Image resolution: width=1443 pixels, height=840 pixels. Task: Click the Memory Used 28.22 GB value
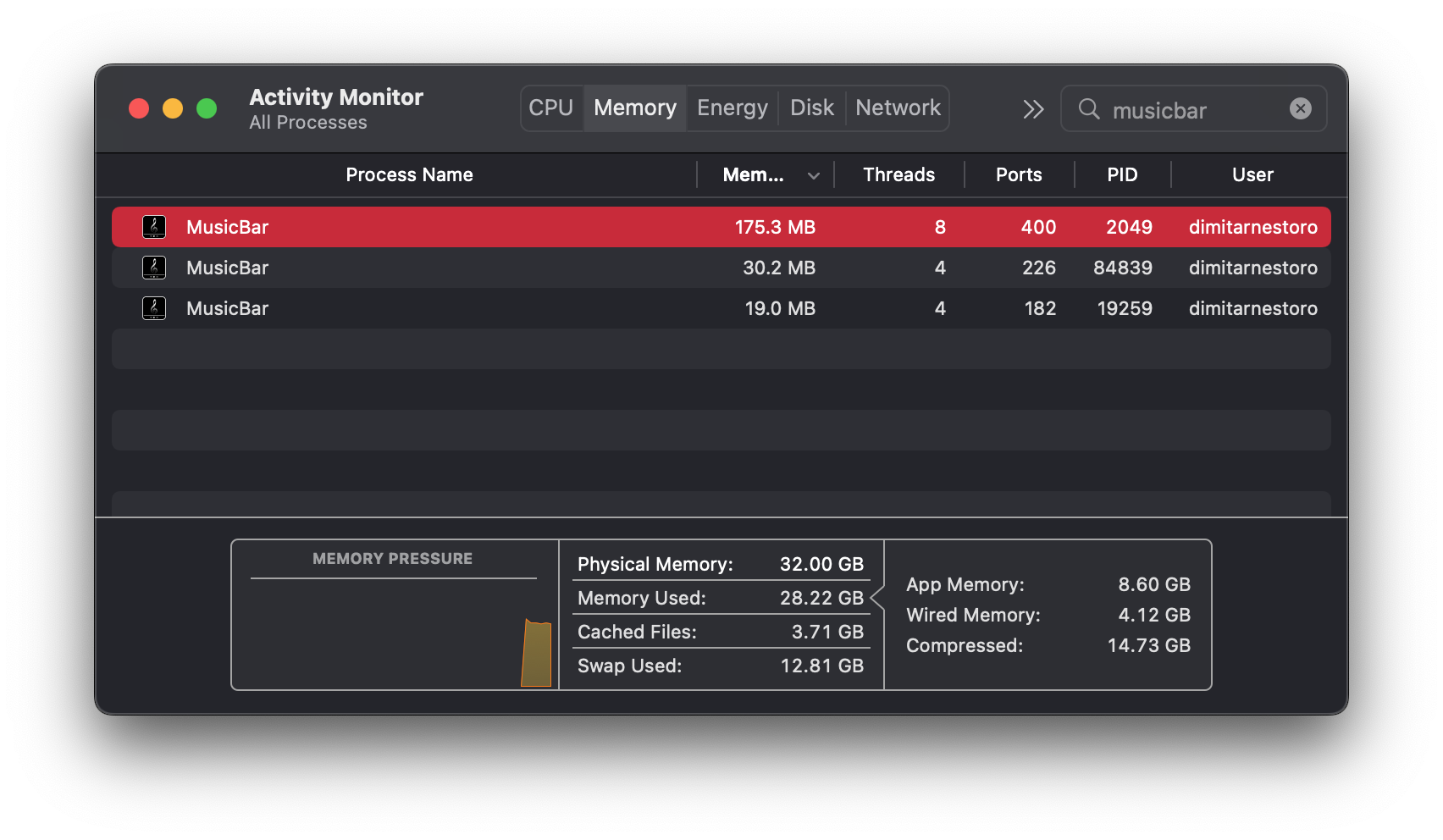(x=821, y=598)
